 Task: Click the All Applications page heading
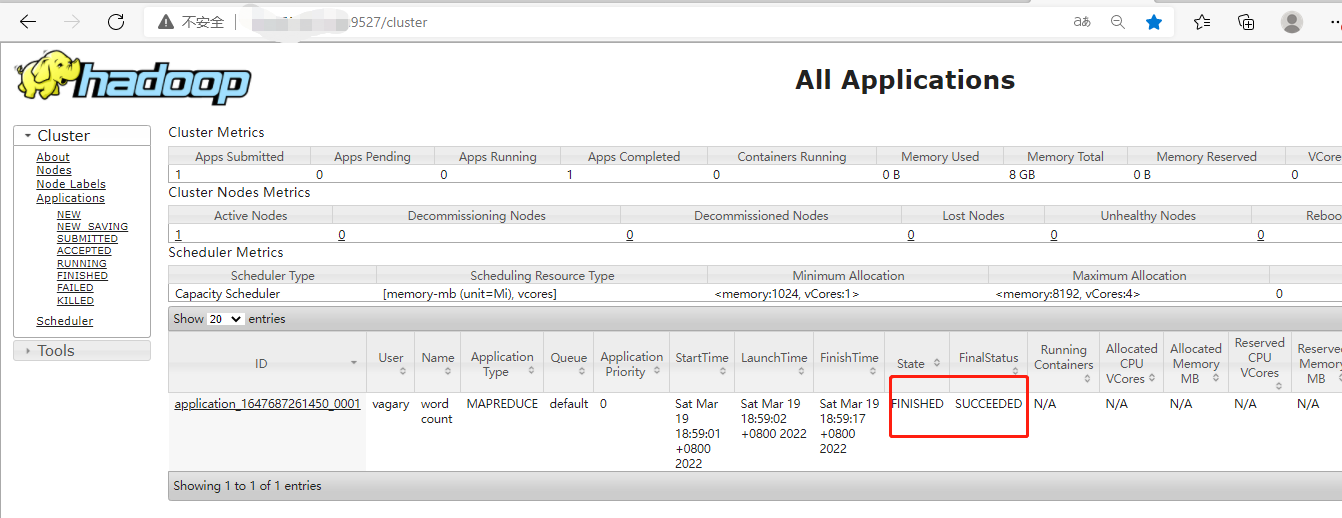tap(905, 80)
